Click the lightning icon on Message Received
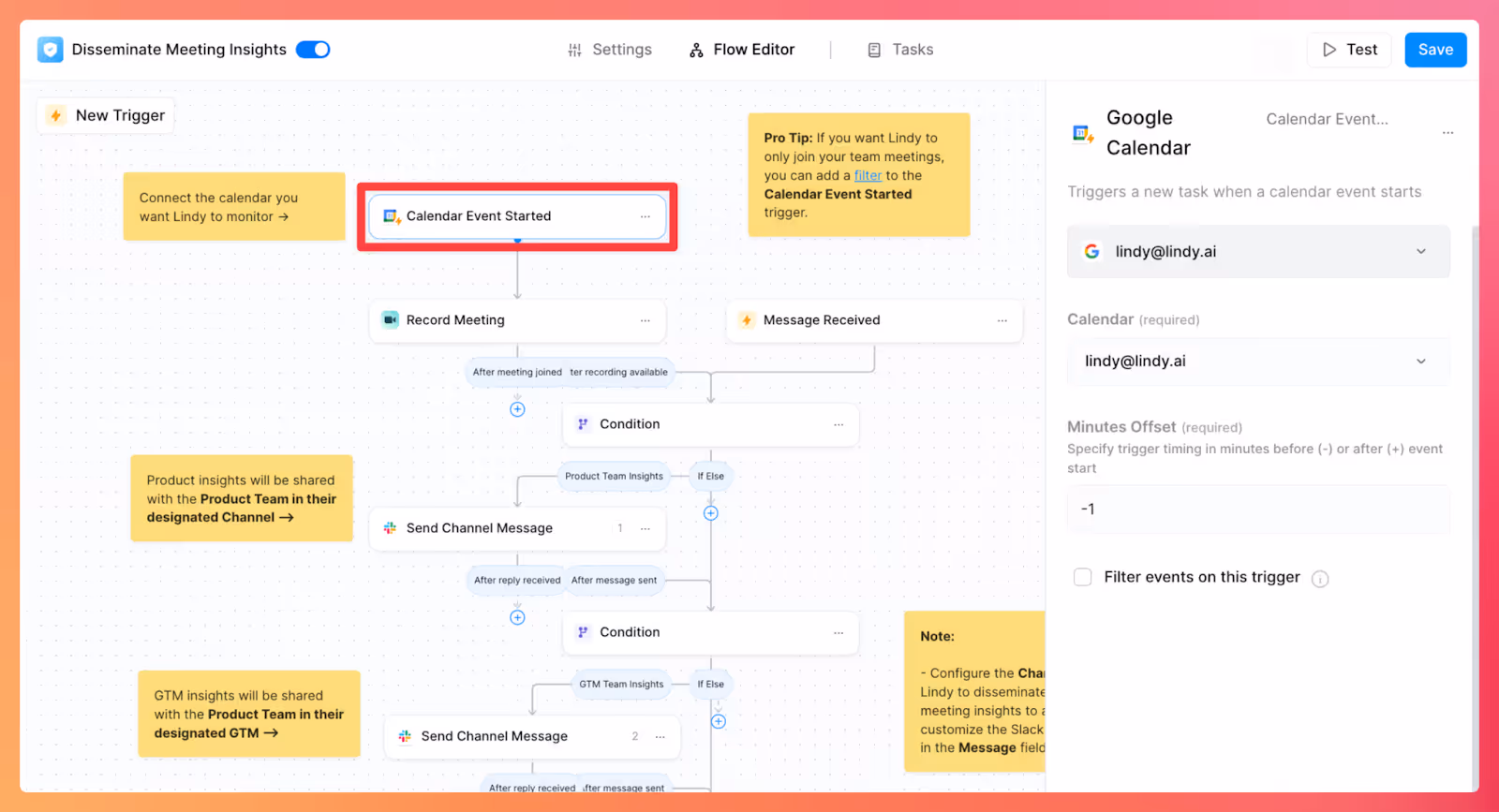This screenshot has height=812, width=1499. 747,320
